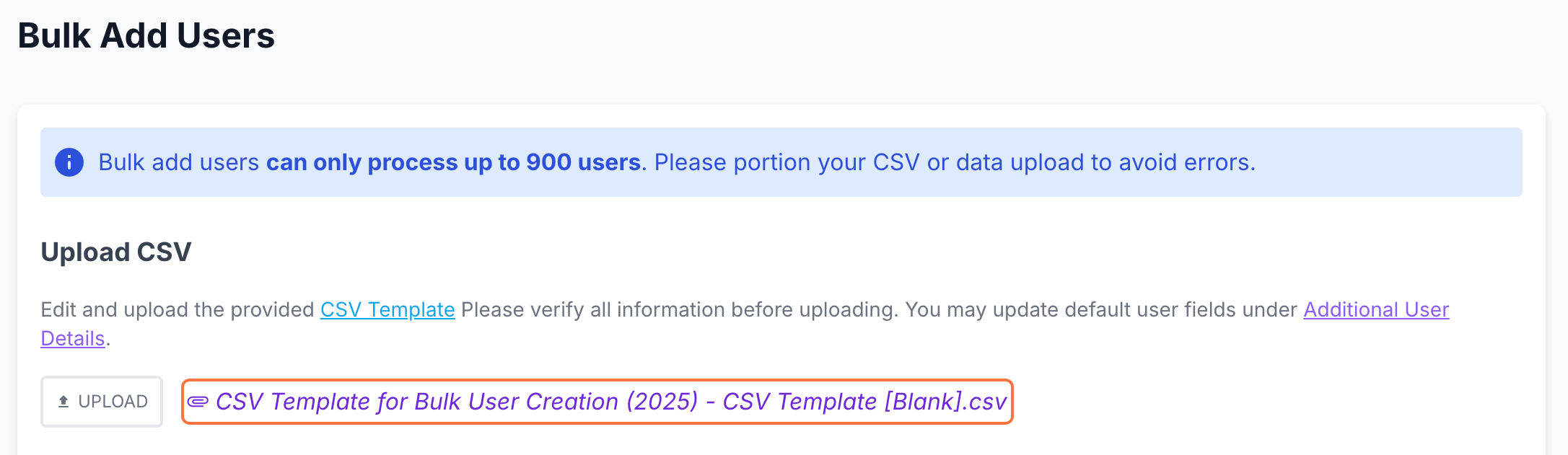This screenshot has height=455, width=1568.
Task: Click the wrapped 'Details' link on second line
Action: [73, 338]
